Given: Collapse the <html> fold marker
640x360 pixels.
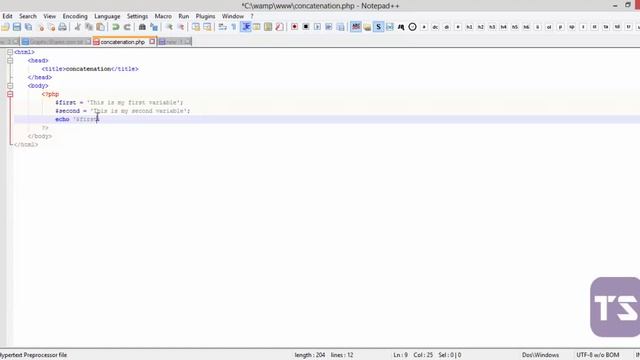Looking at the screenshot, I should pyautogui.click(x=10, y=52).
